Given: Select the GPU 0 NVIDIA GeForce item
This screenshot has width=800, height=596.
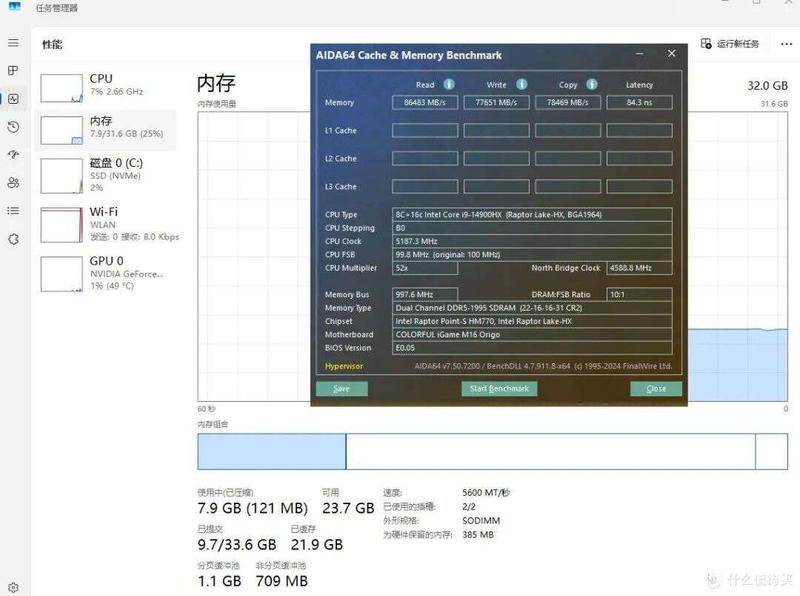Looking at the screenshot, I should (105, 273).
